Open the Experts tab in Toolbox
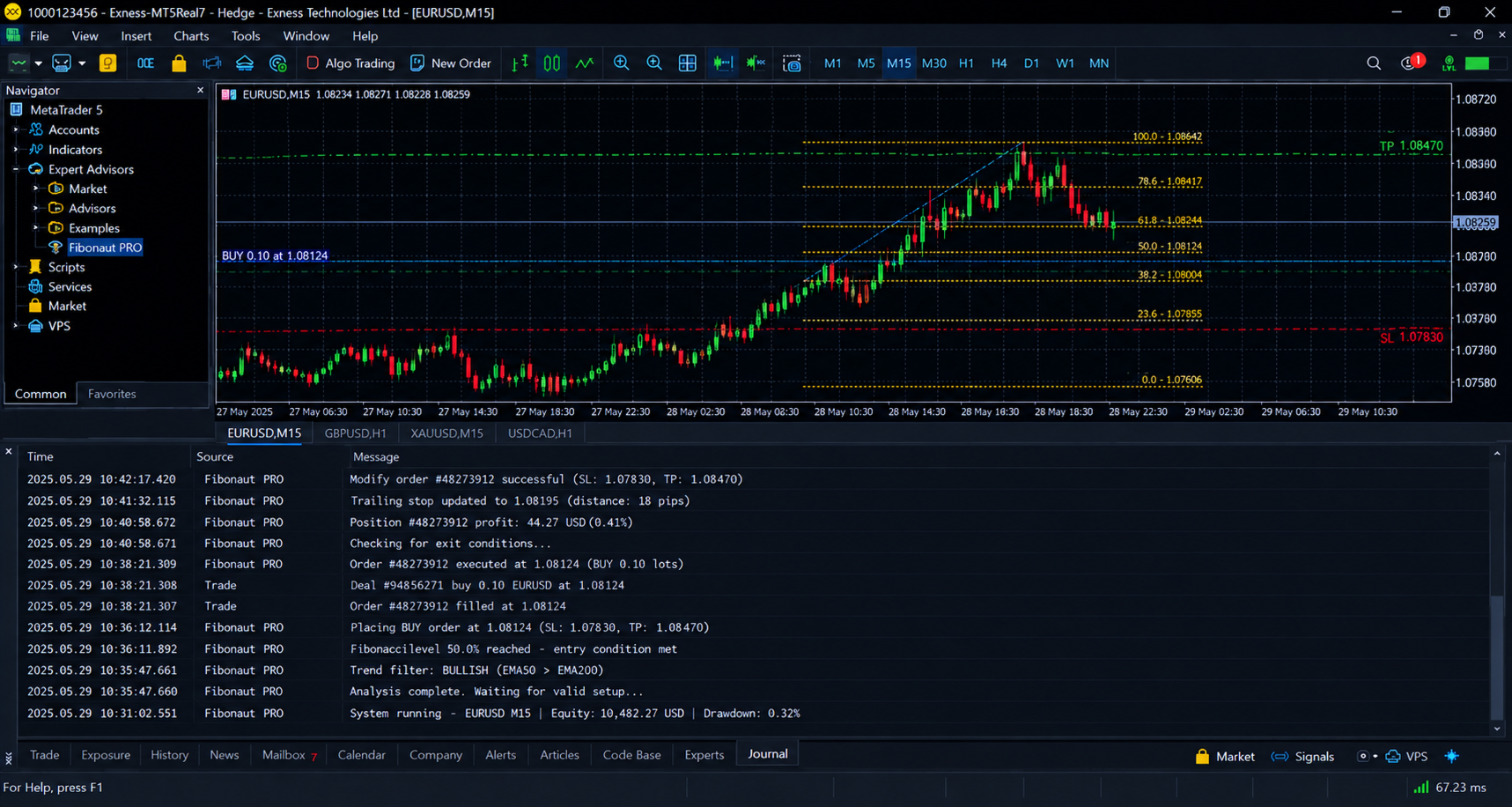 tap(704, 755)
